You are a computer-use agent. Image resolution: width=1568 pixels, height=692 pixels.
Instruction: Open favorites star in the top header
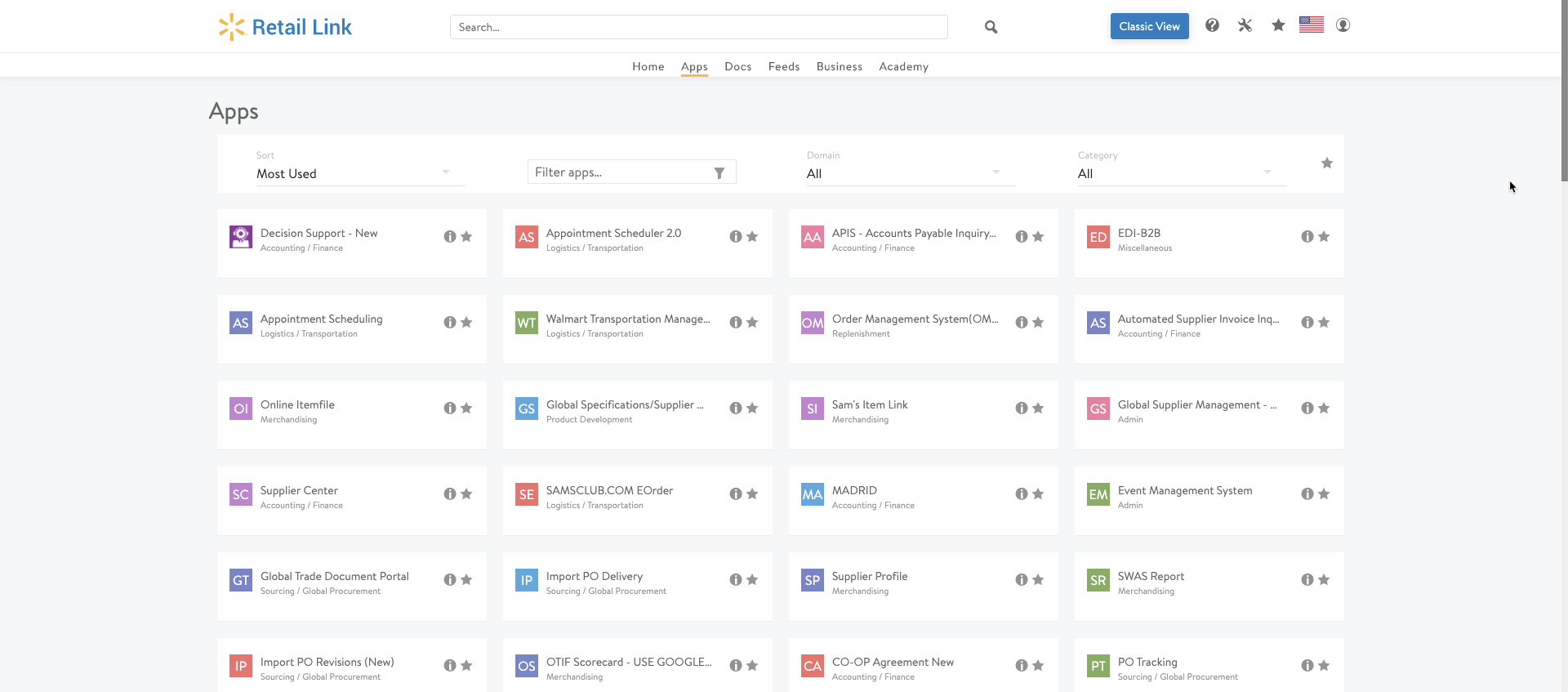coord(1278,25)
